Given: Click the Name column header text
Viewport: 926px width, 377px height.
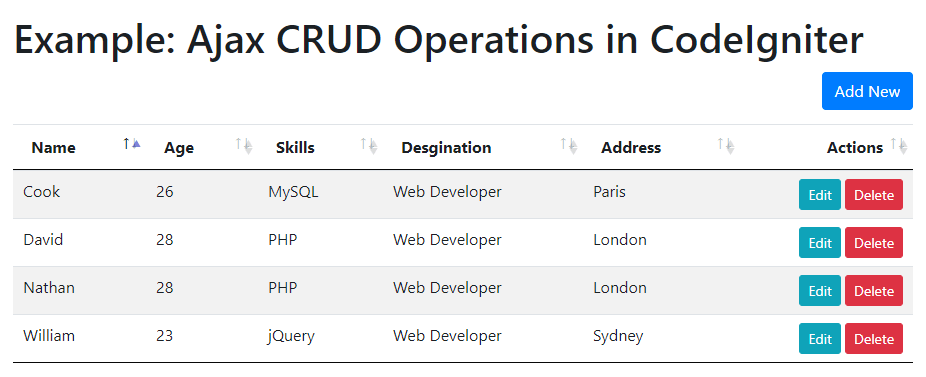Looking at the screenshot, I should (53, 148).
